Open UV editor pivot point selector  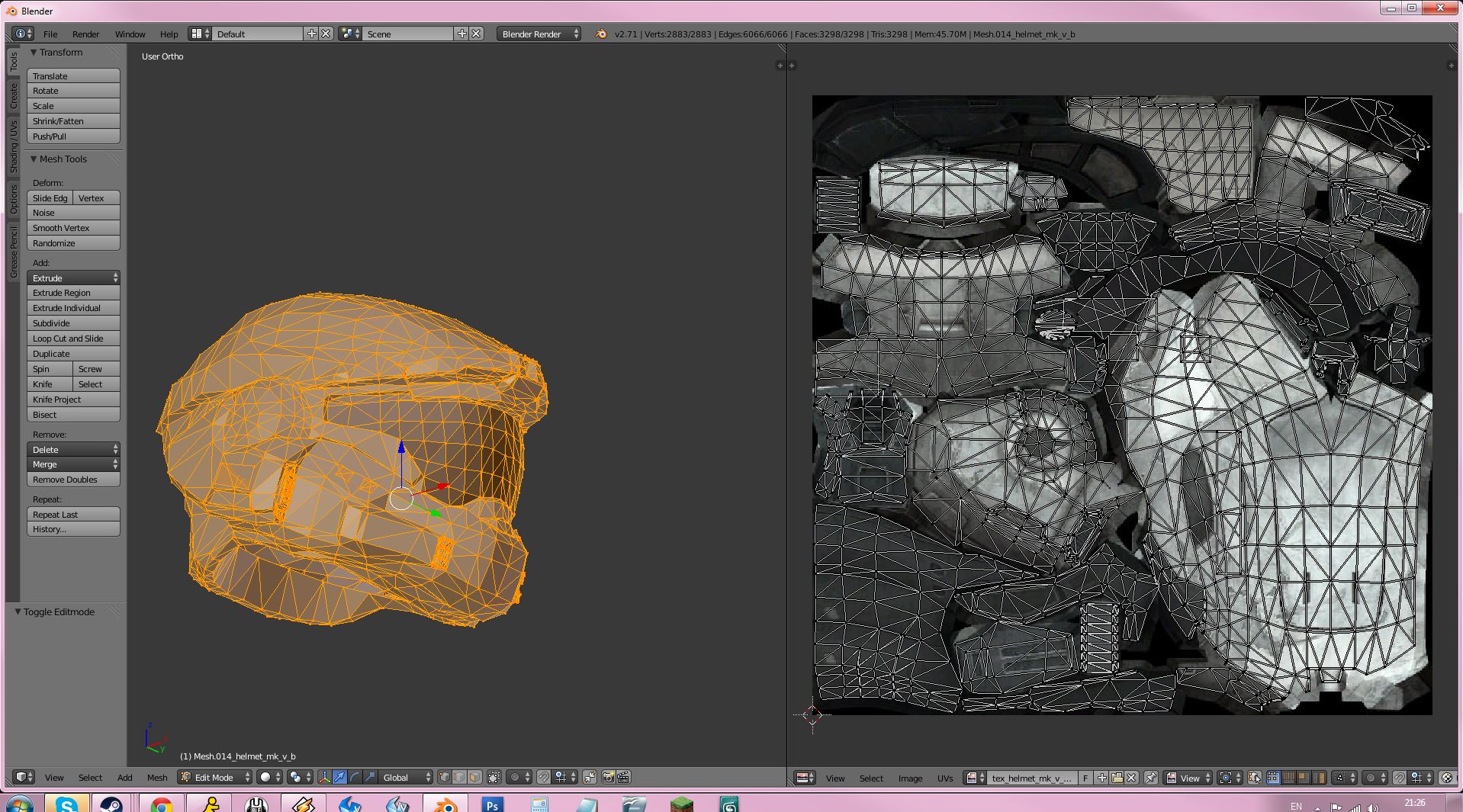tap(1230, 778)
